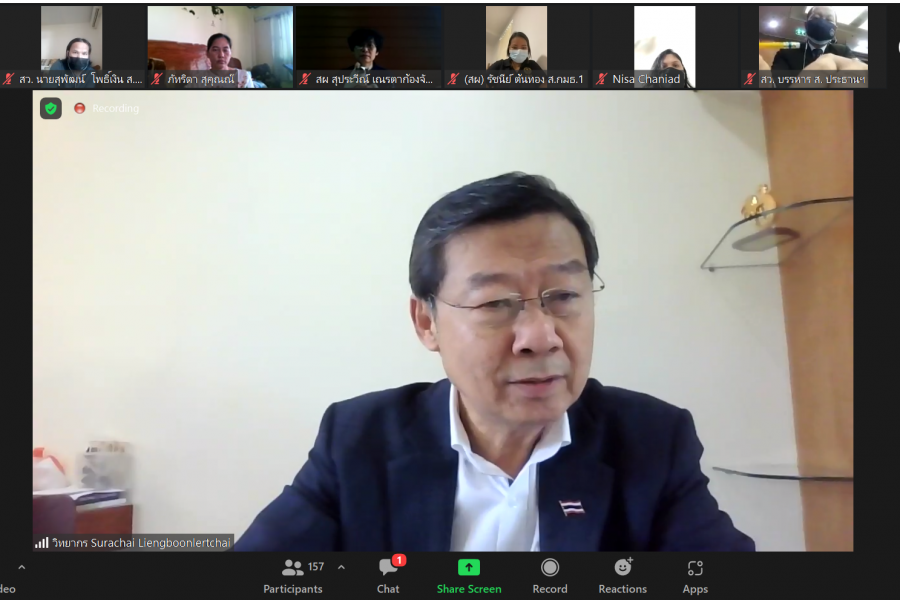The height and width of the screenshot is (600, 900).
Task: Expand video options caret at bottom left
Action: [22, 567]
